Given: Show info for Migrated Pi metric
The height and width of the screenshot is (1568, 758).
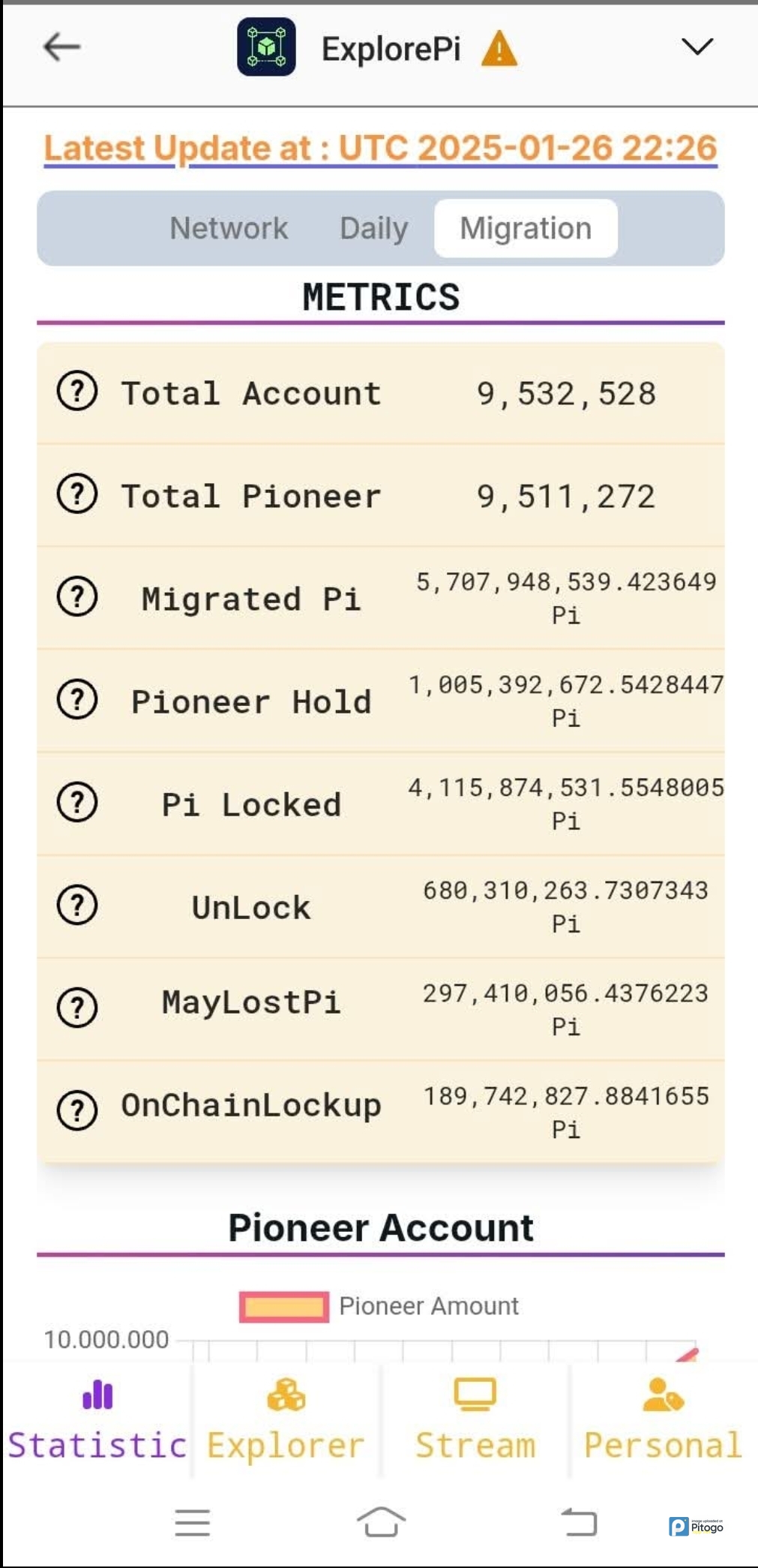Looking at the screenshot, I should 77,597.
